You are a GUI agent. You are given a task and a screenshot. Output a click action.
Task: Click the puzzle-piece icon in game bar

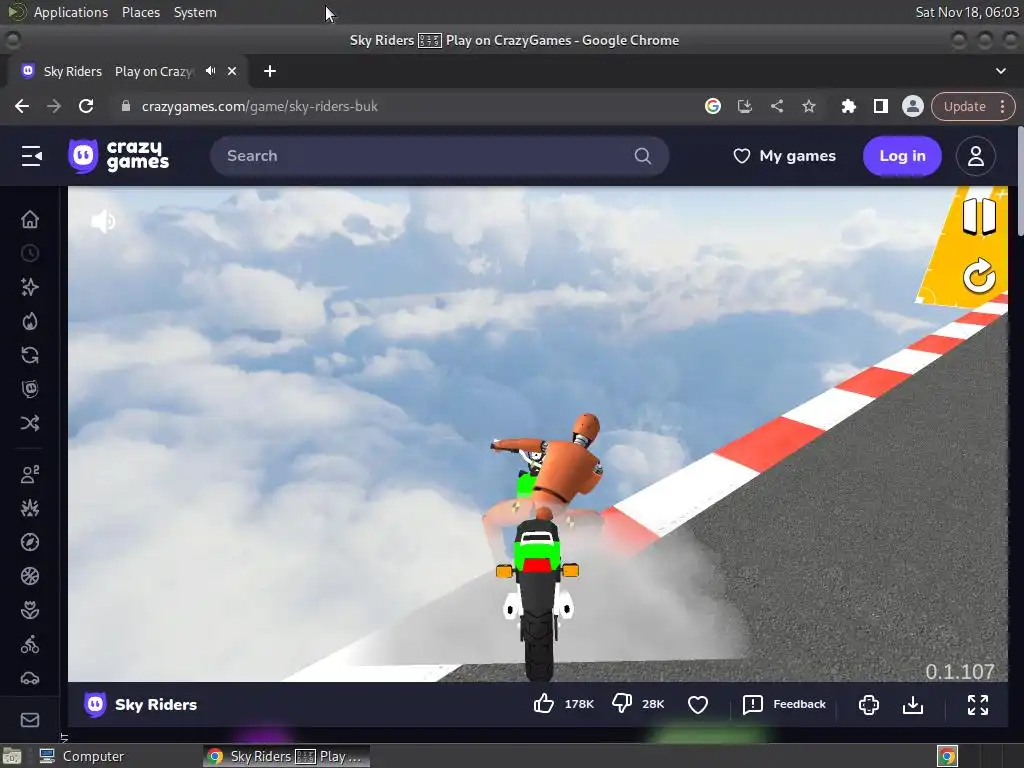[x=869, y=705]
